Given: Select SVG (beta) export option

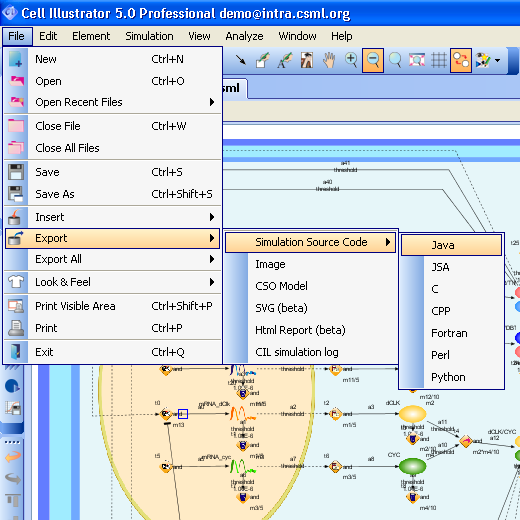Looking at the screenshot, I should pos(311,308).
